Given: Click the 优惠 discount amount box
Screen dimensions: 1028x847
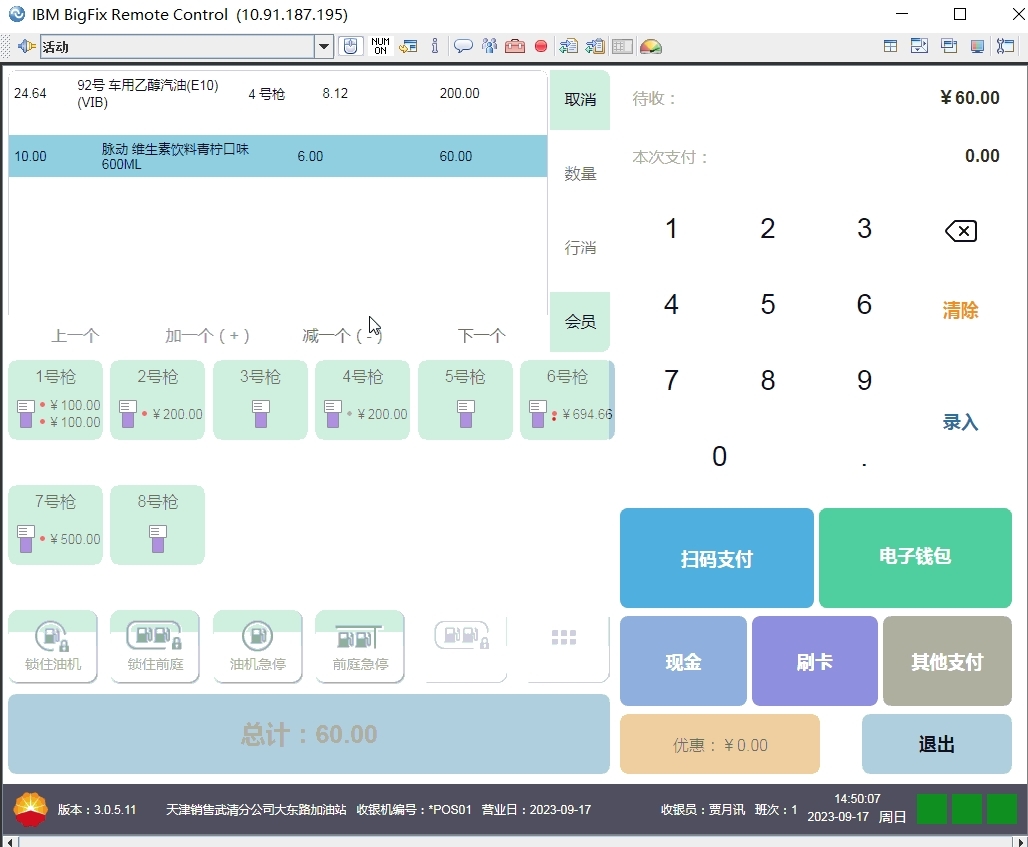Looking at the screenshot, I should (x=719, y=745).
